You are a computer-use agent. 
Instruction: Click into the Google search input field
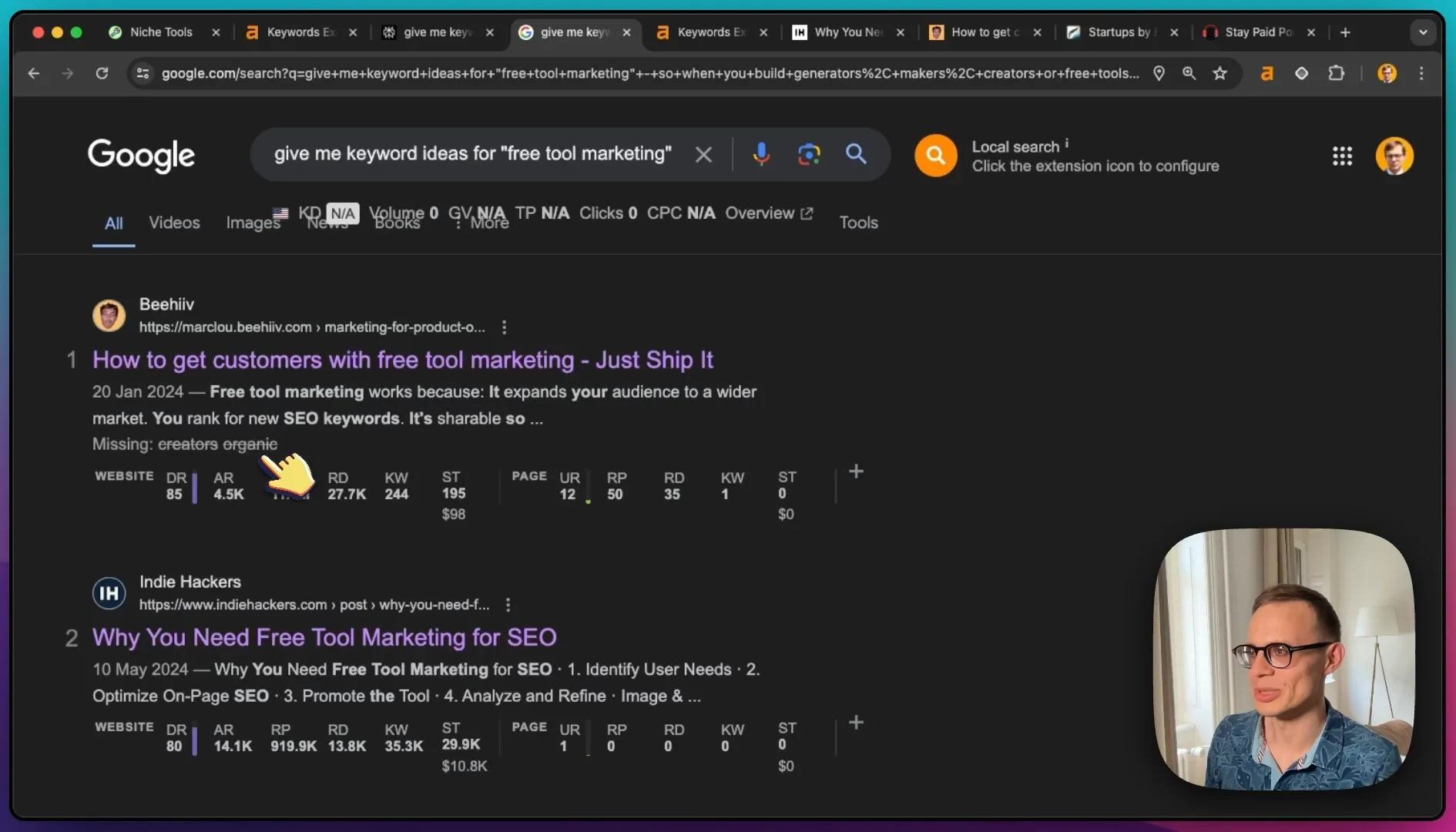[x=473, y=154]
